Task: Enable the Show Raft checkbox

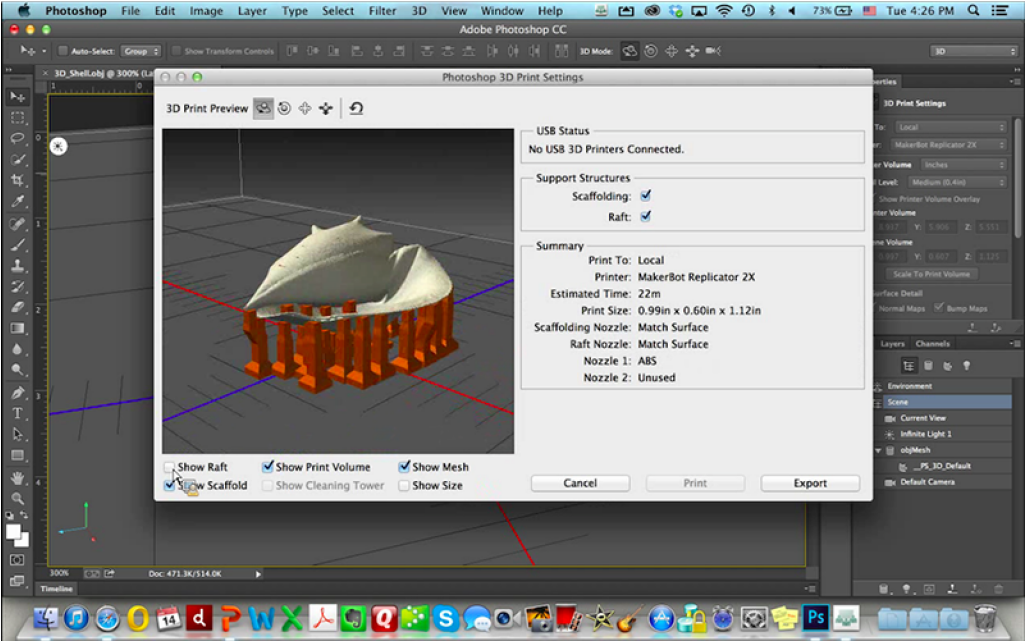Action: [x=169, y=467]
